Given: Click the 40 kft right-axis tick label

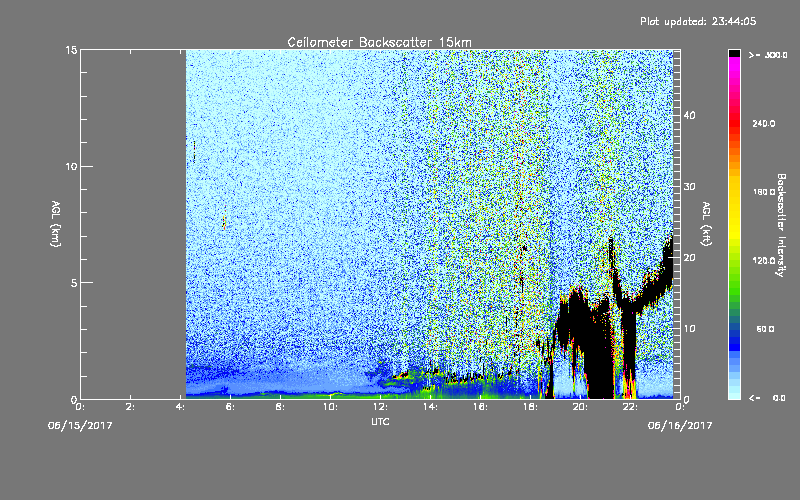Looking at the screenshot, I should click(x=689, y=115).
